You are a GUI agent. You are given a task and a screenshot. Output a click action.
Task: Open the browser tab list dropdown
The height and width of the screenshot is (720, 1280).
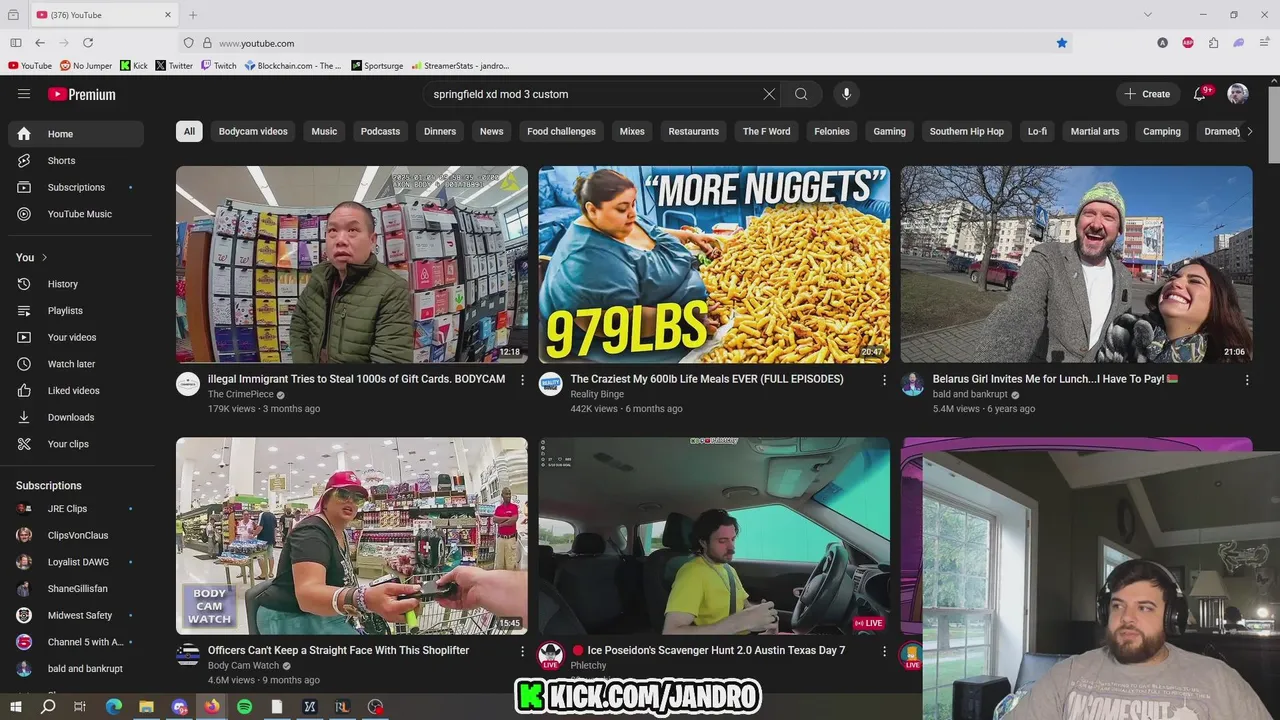[x=1147, y=15]
